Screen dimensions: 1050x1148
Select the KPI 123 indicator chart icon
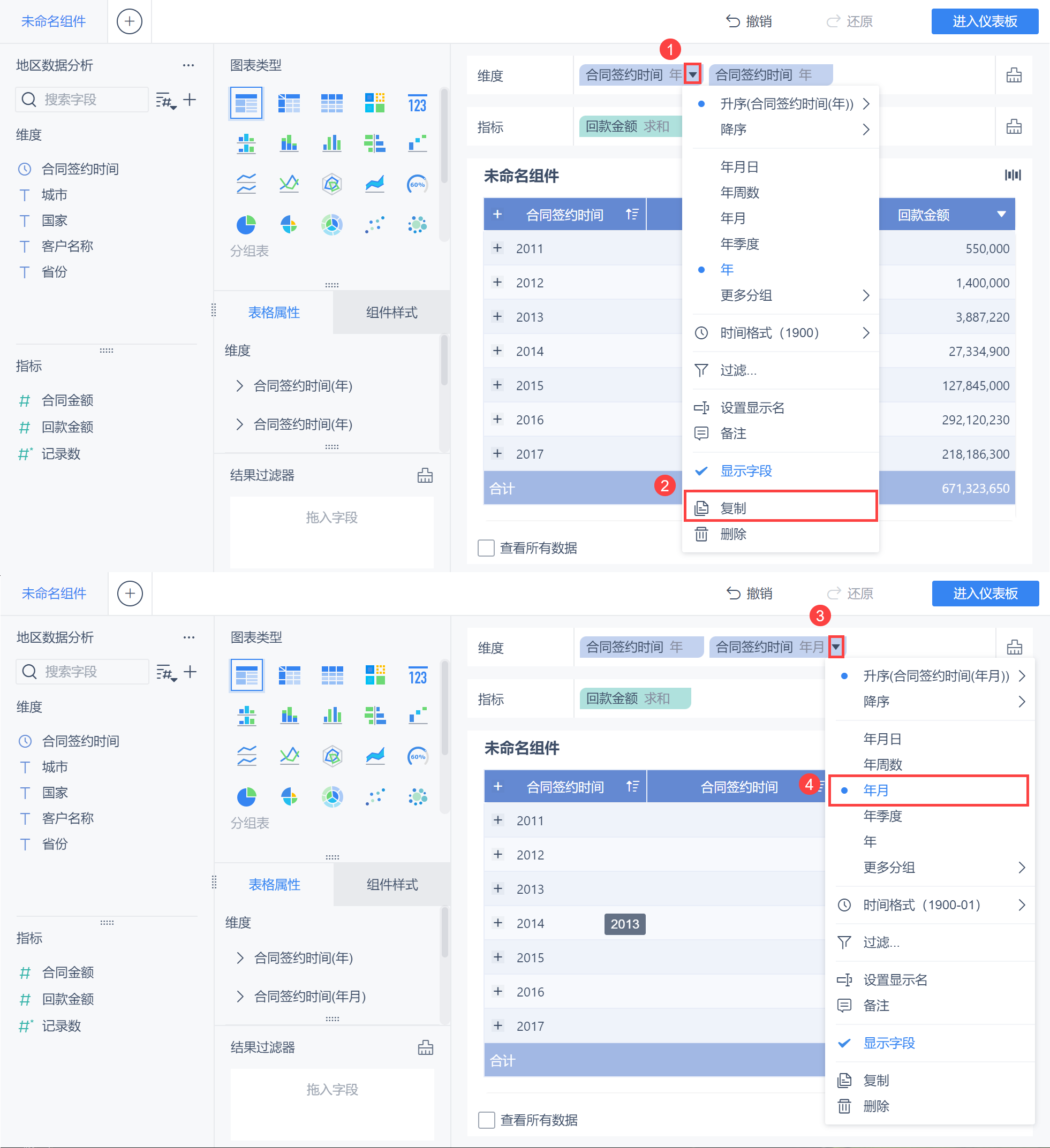tap(417, 104)
